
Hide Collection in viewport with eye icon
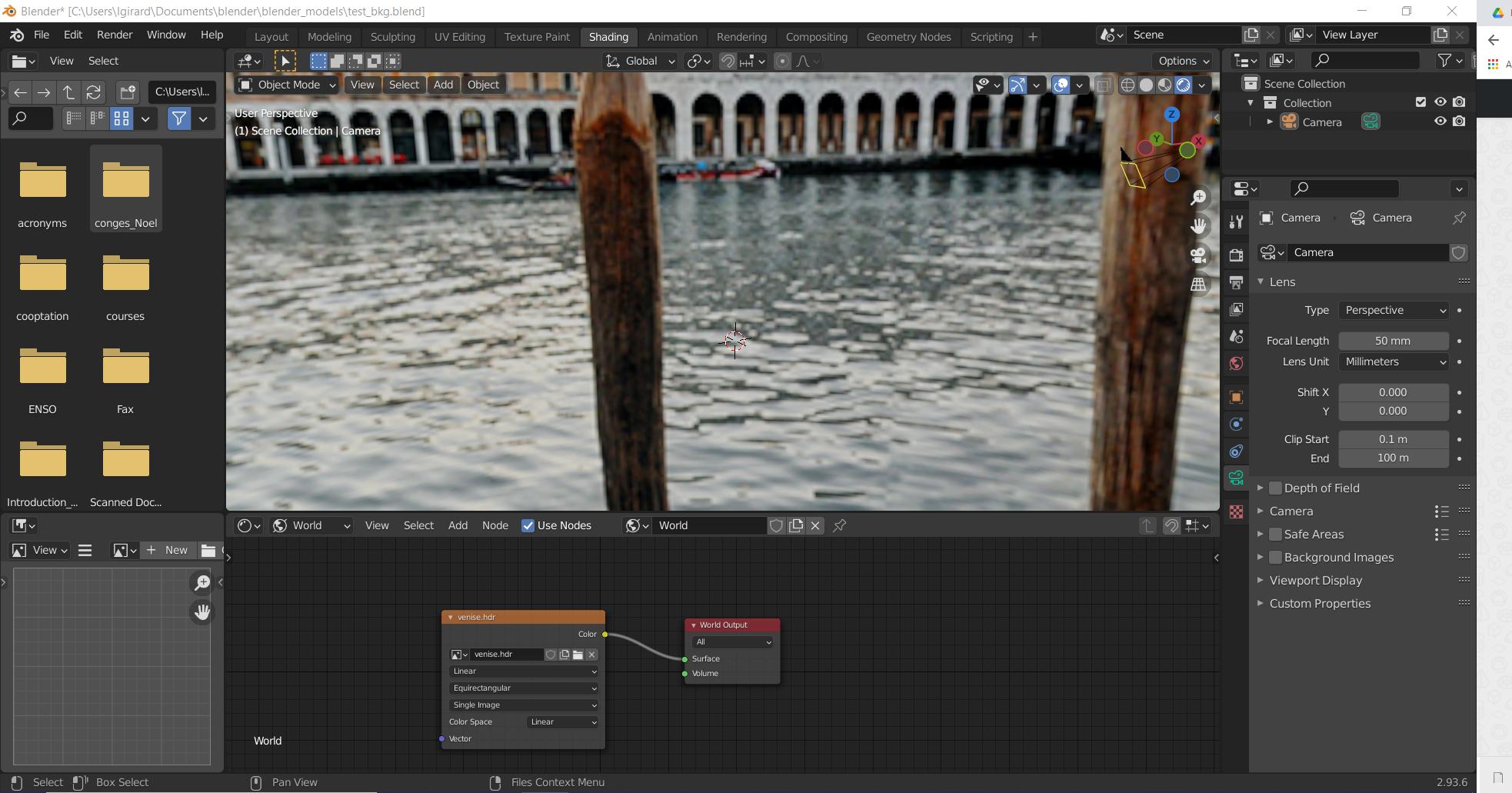pos(1440,102)
